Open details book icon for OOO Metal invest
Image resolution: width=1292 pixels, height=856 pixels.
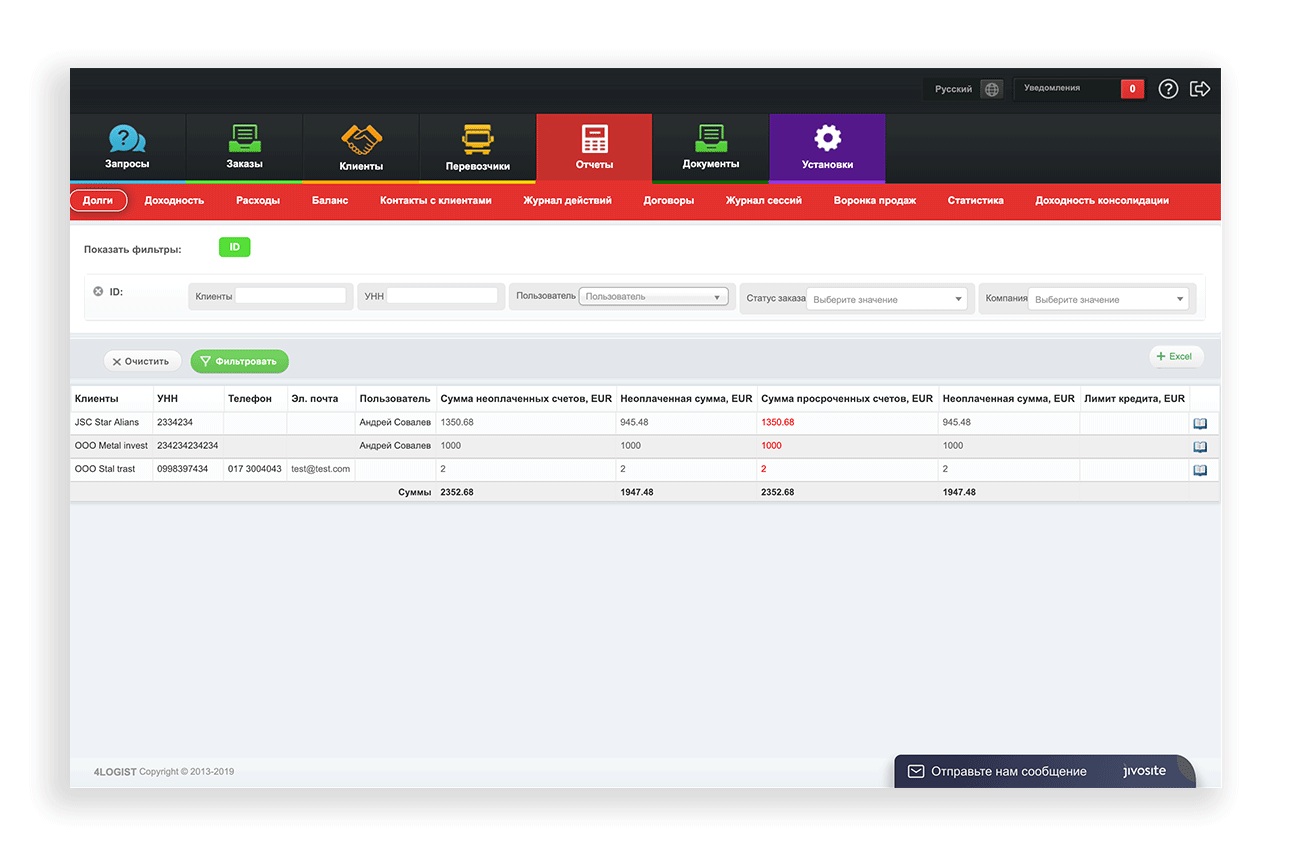coord(1200,447)
